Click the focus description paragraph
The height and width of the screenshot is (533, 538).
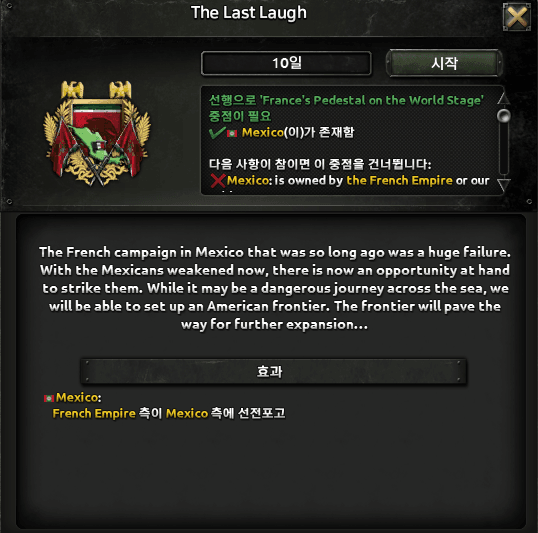(274, 288)
